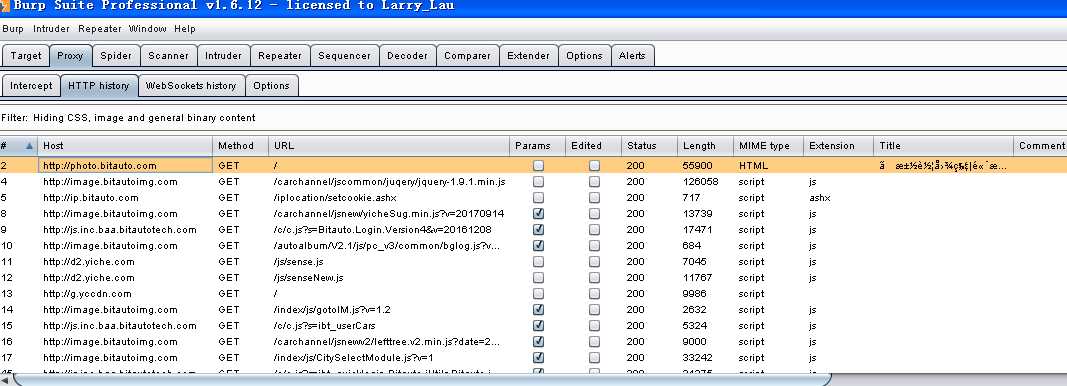Screen dimensions: 1067x386
Task: Switch to the Sequencer tab
Action: (344, 56)
